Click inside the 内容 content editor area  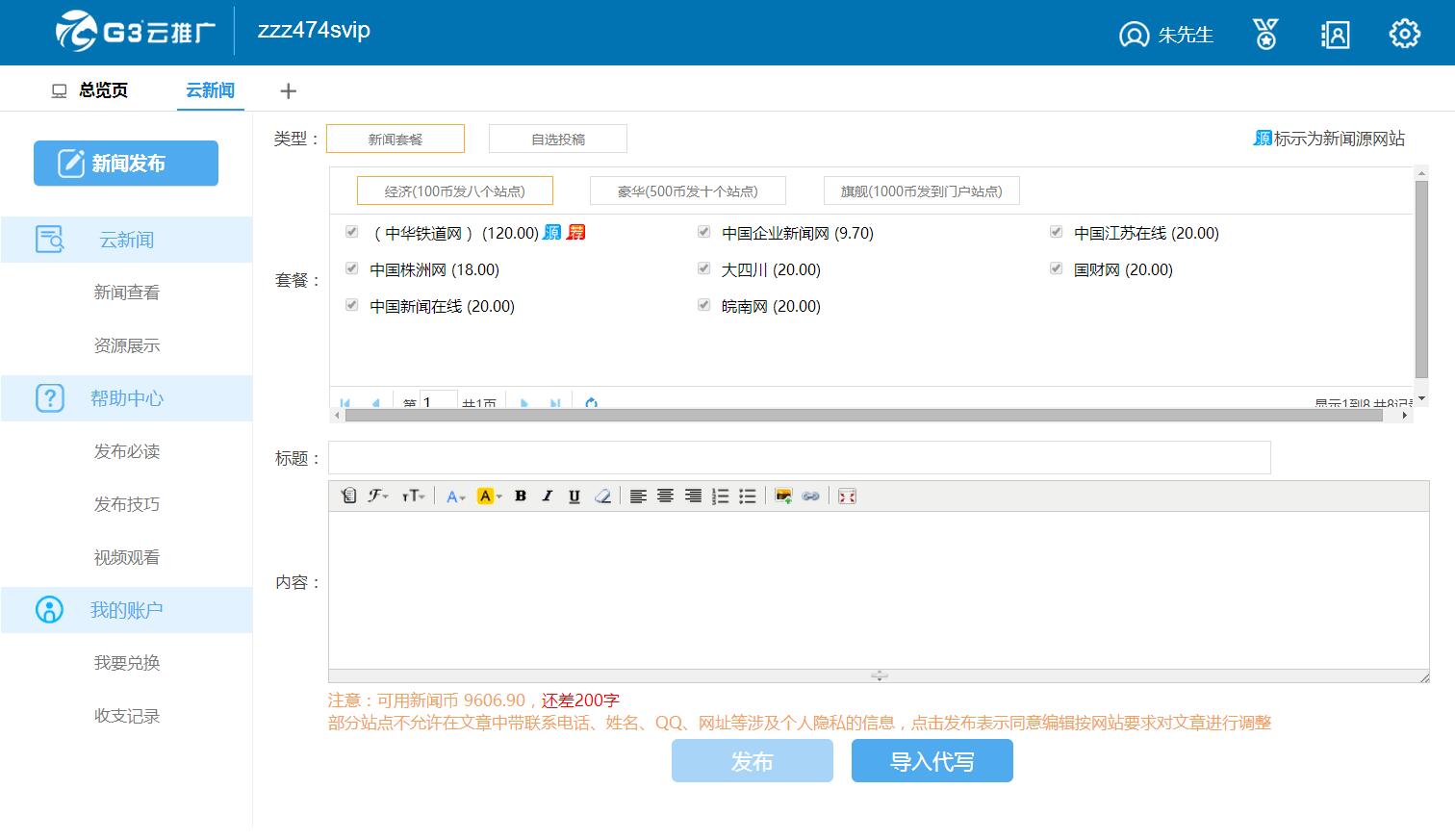tap(879, 590)
